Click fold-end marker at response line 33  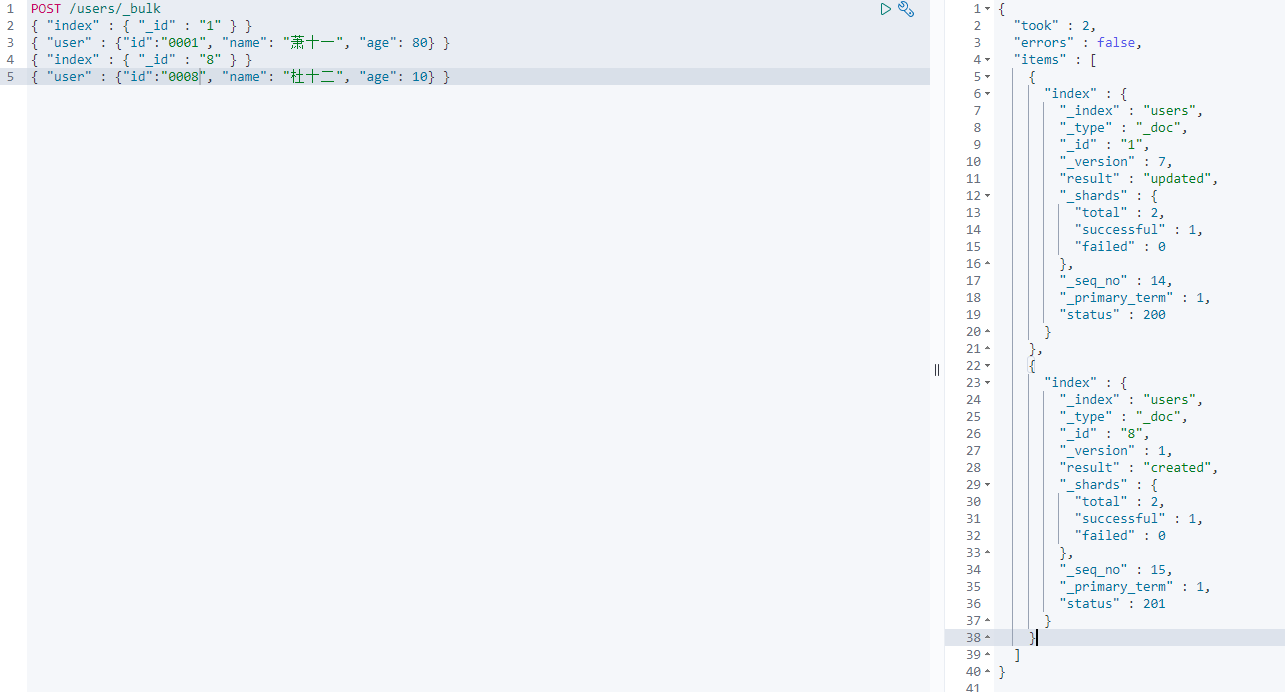[x=988, y=553]
